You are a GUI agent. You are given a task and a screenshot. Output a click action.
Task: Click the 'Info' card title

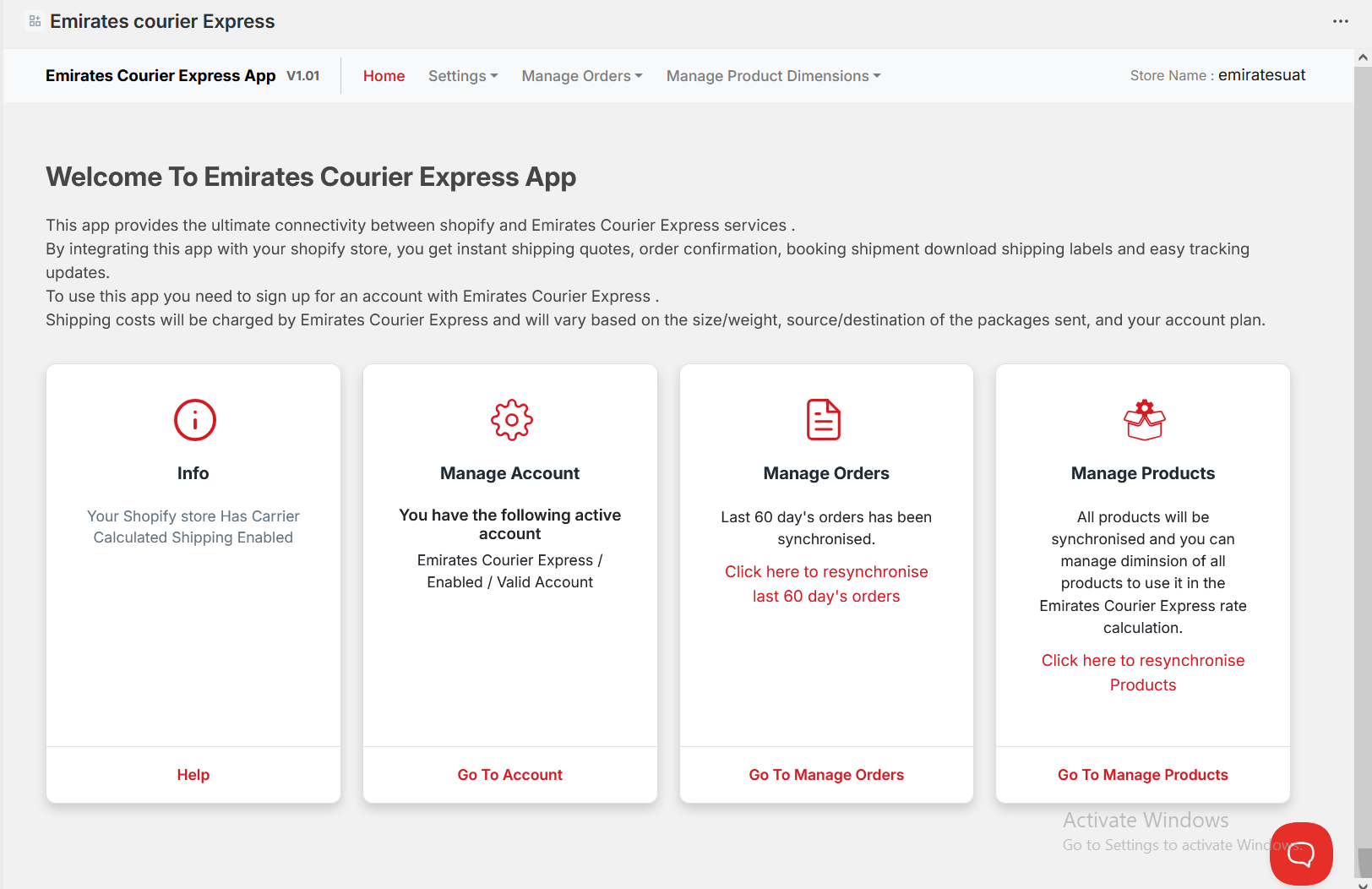click(x=193, y=473)
